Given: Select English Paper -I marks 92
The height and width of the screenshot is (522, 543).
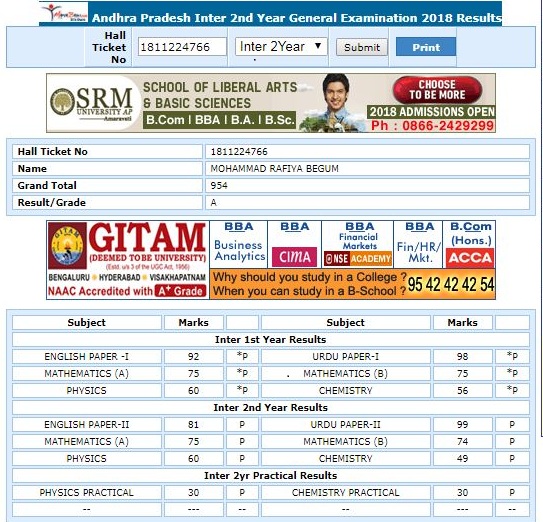Looking at the screenshot, I should (x=194, y=356).
